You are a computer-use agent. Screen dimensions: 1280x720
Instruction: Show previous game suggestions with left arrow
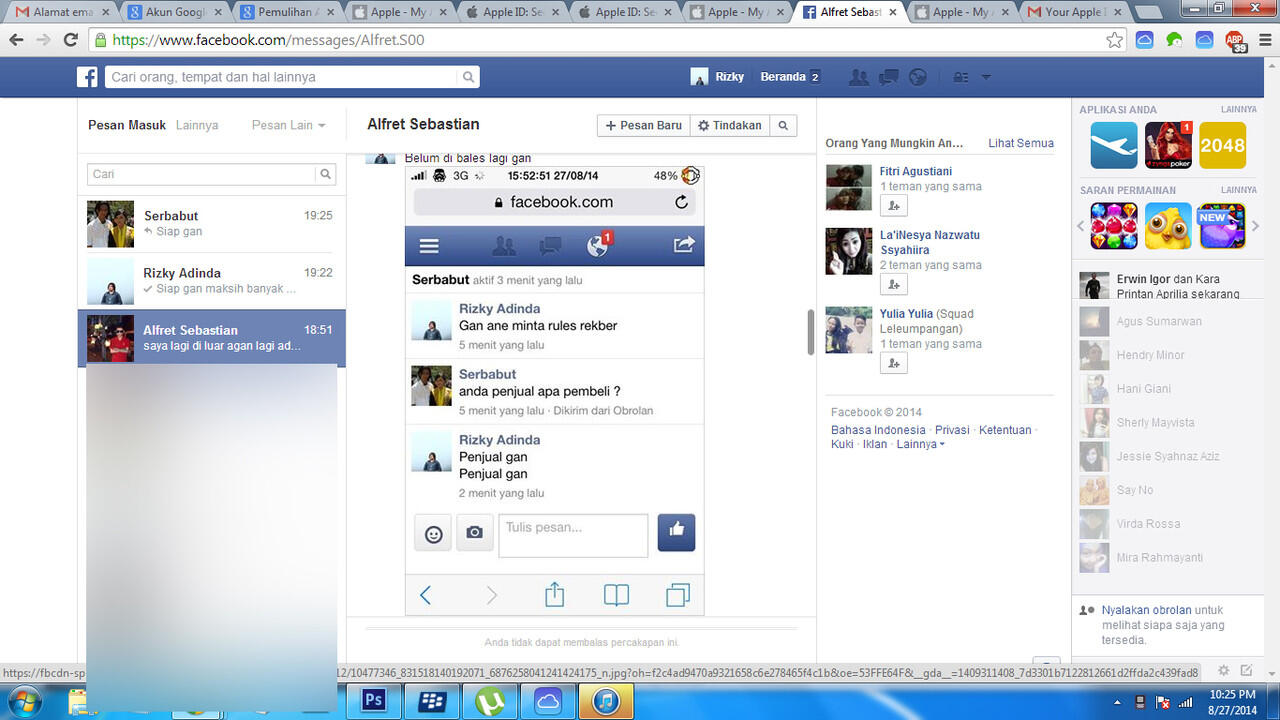pos(1080,226)
